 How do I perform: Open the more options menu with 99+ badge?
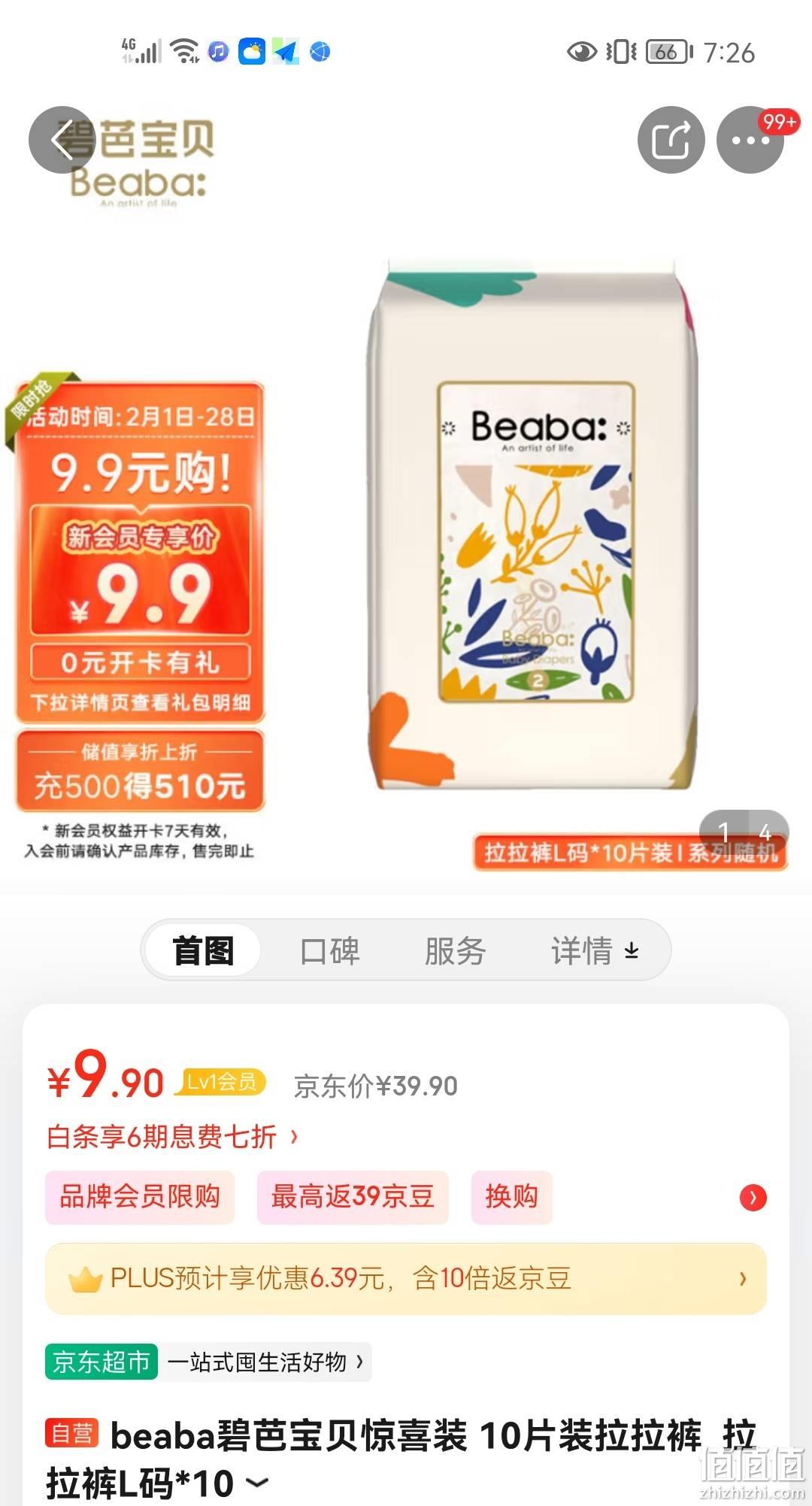click(x=750, y=140)
